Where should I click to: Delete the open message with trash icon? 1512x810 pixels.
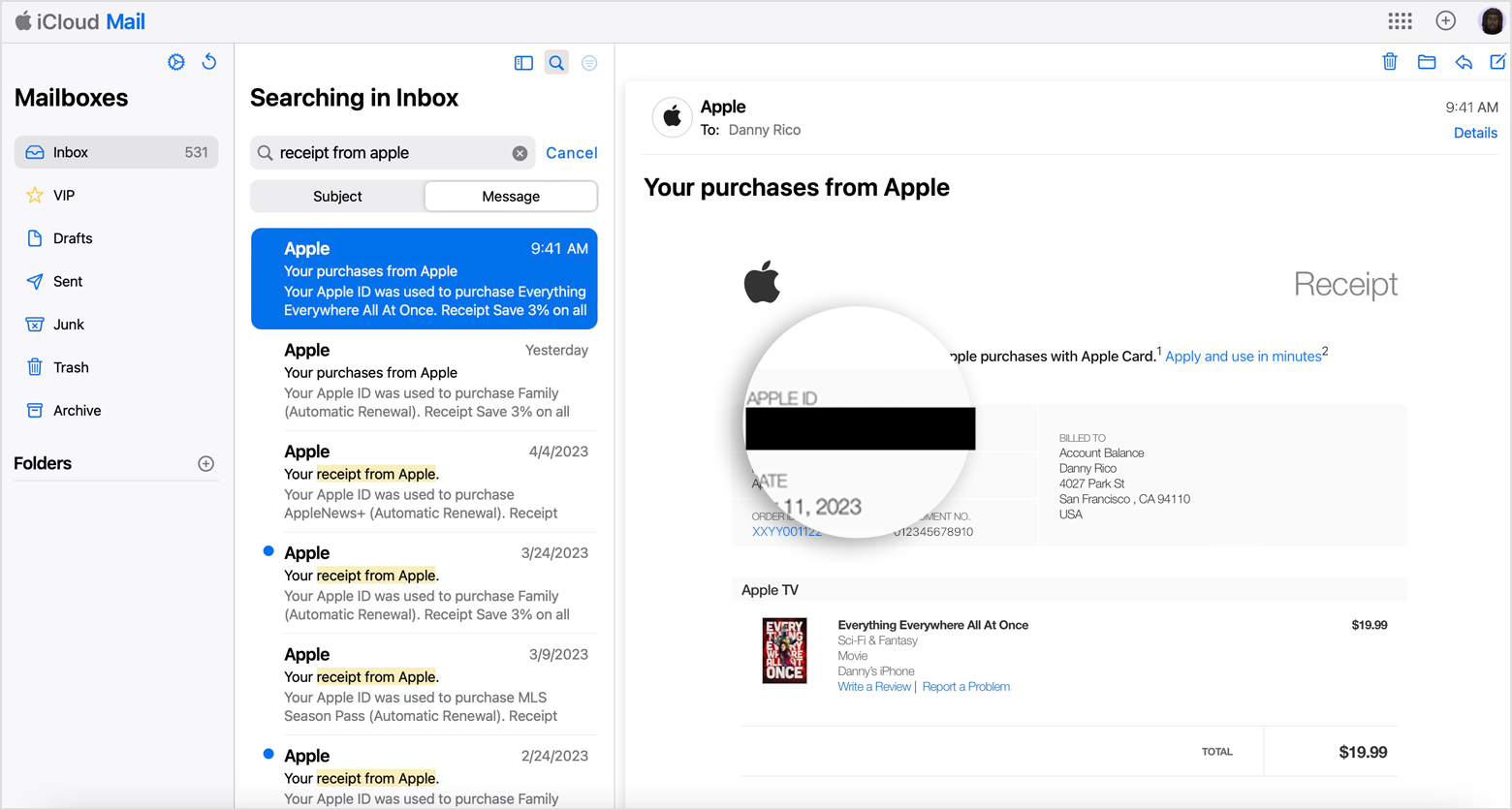1390,62
